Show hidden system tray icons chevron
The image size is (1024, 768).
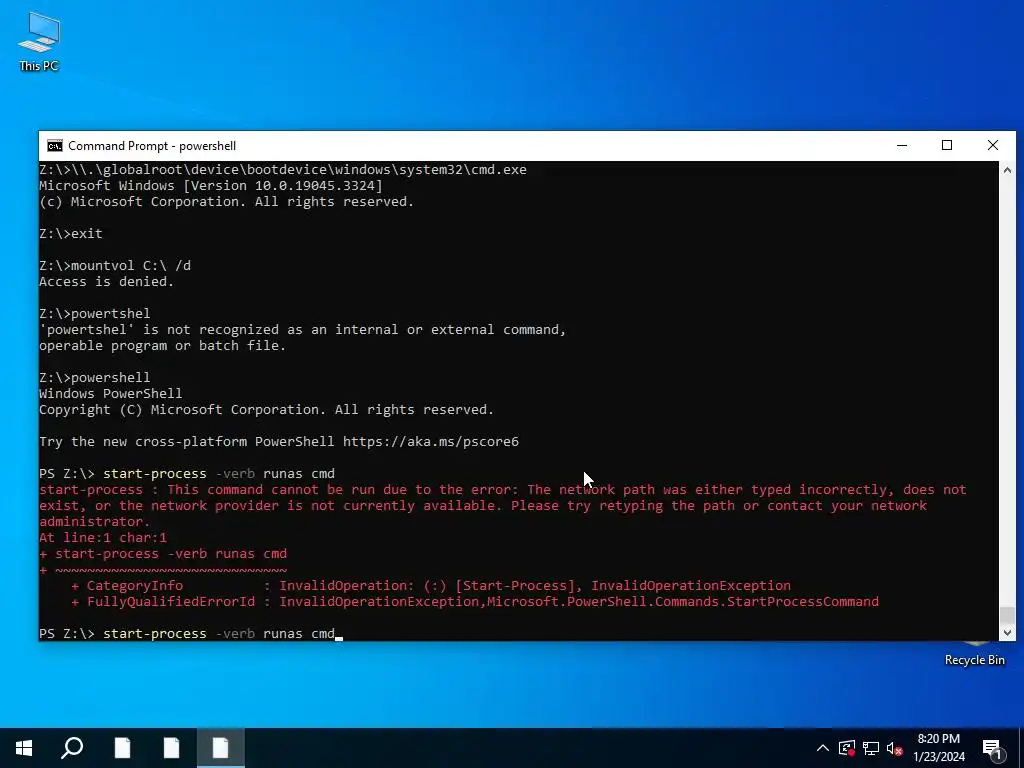tap(823, 748)
